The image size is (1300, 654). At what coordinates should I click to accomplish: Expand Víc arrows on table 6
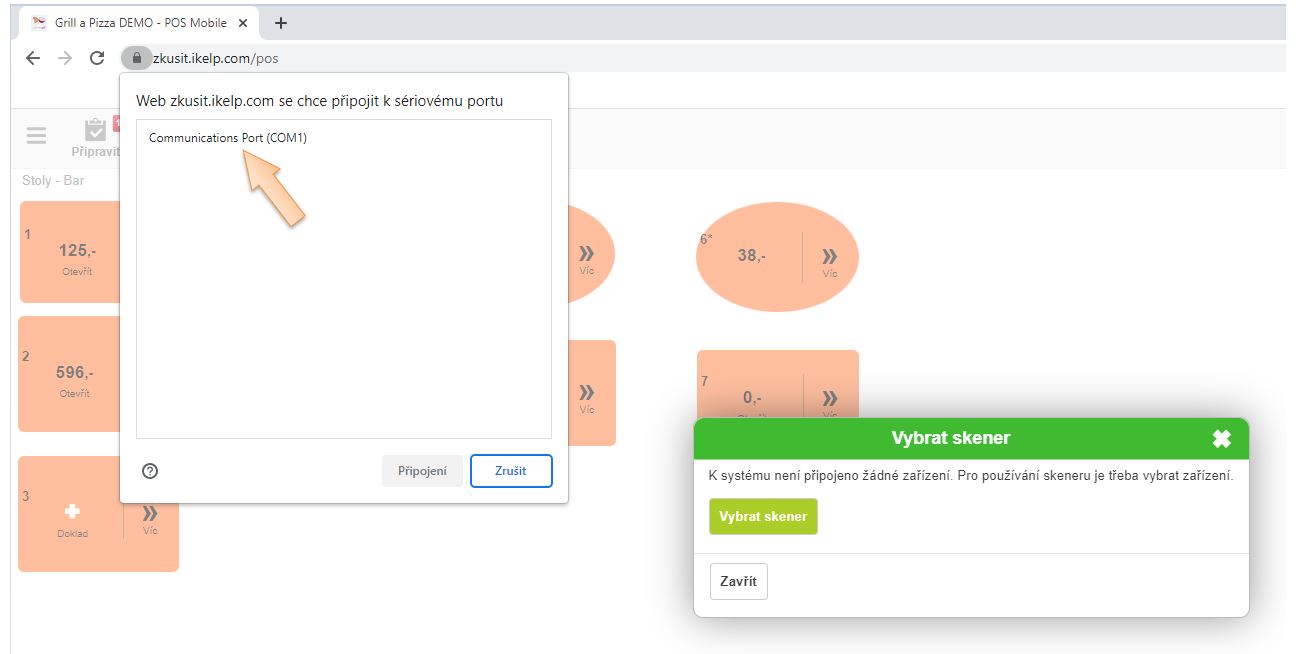click(829, 257)
